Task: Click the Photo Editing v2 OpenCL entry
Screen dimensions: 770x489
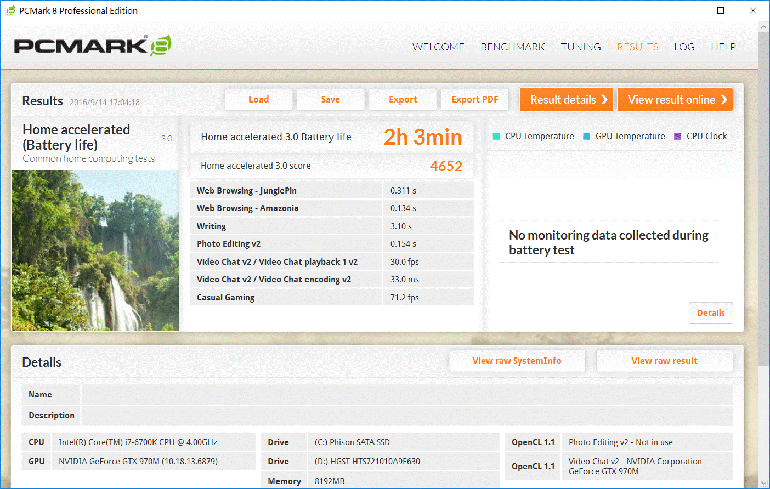Action: (x=620, y=442)
